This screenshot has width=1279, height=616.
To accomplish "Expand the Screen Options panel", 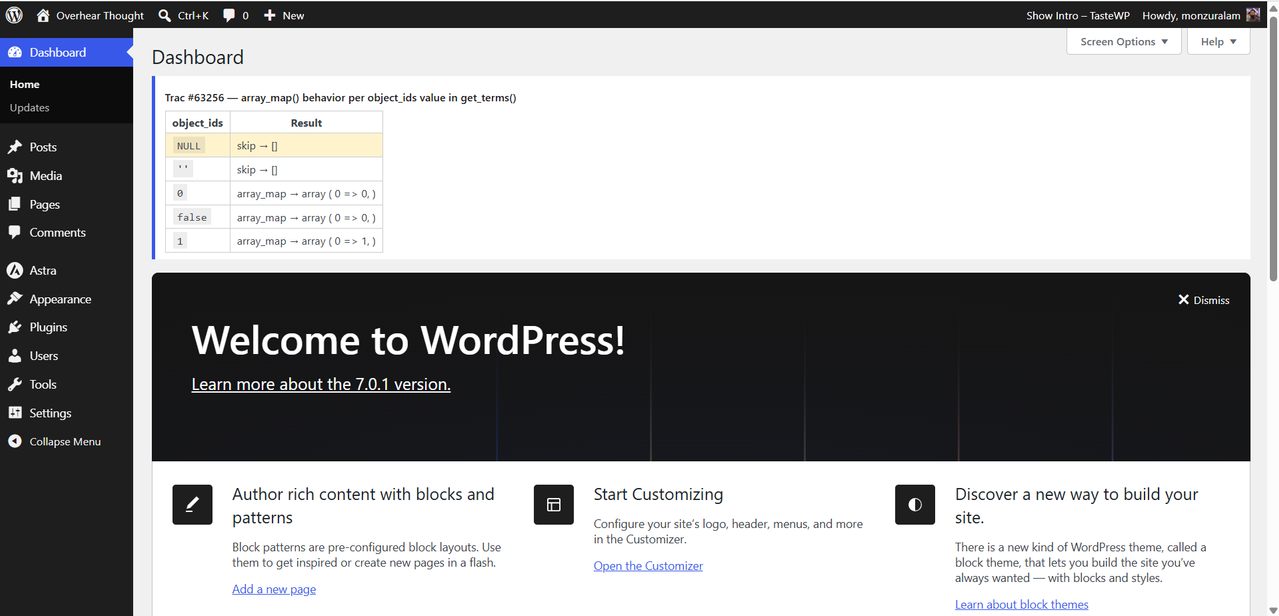I will click(x=1124, y=42).
